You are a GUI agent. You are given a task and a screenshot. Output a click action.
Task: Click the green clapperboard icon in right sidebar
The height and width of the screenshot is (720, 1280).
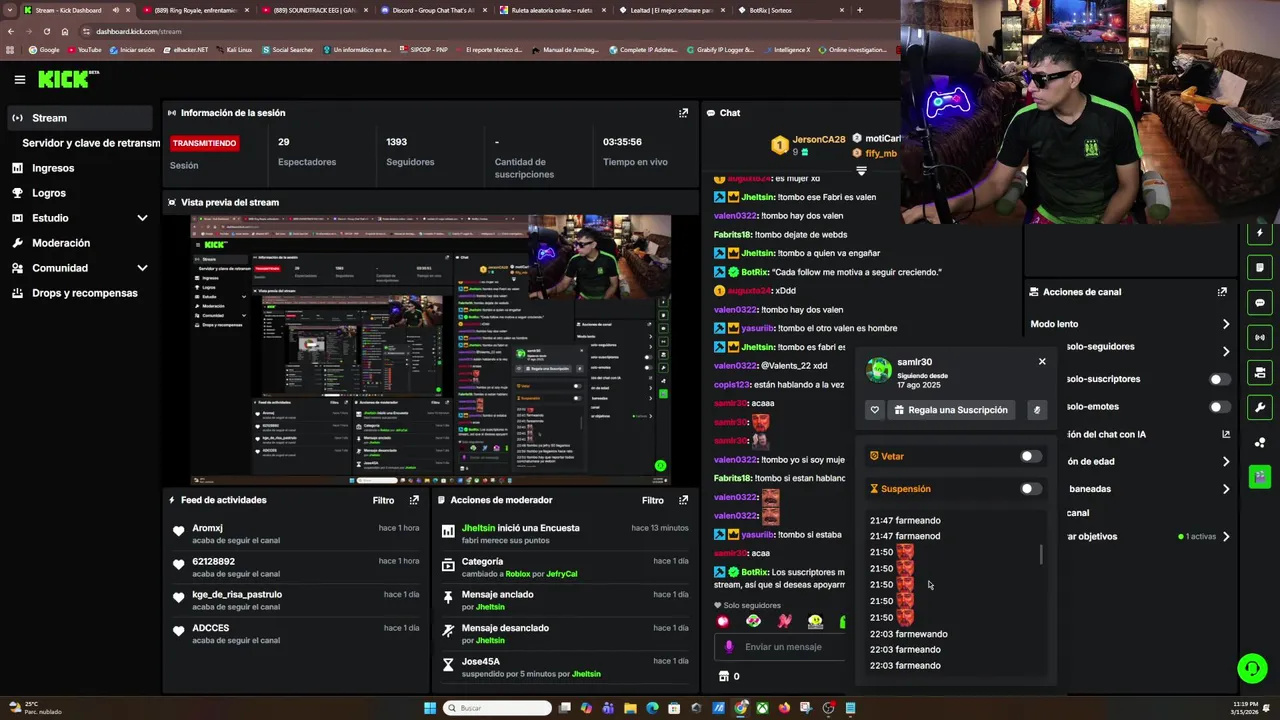[1259, 476]
